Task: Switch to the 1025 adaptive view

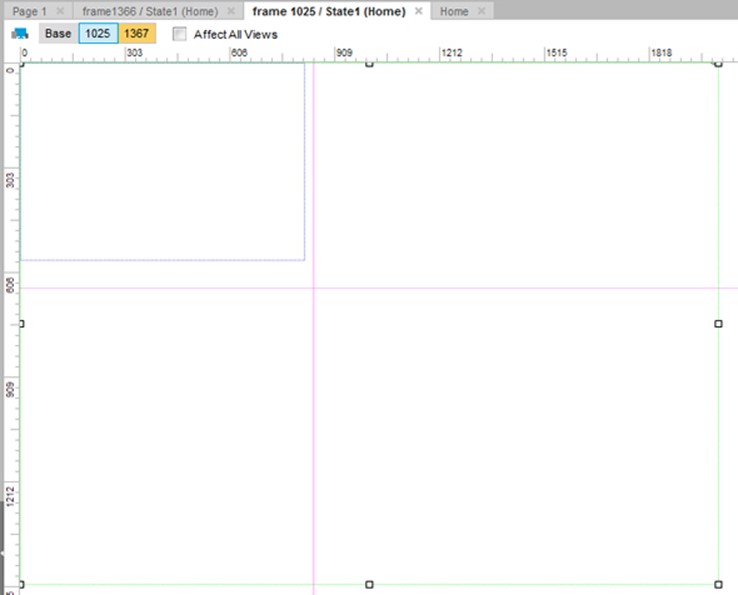Action: 98,33
